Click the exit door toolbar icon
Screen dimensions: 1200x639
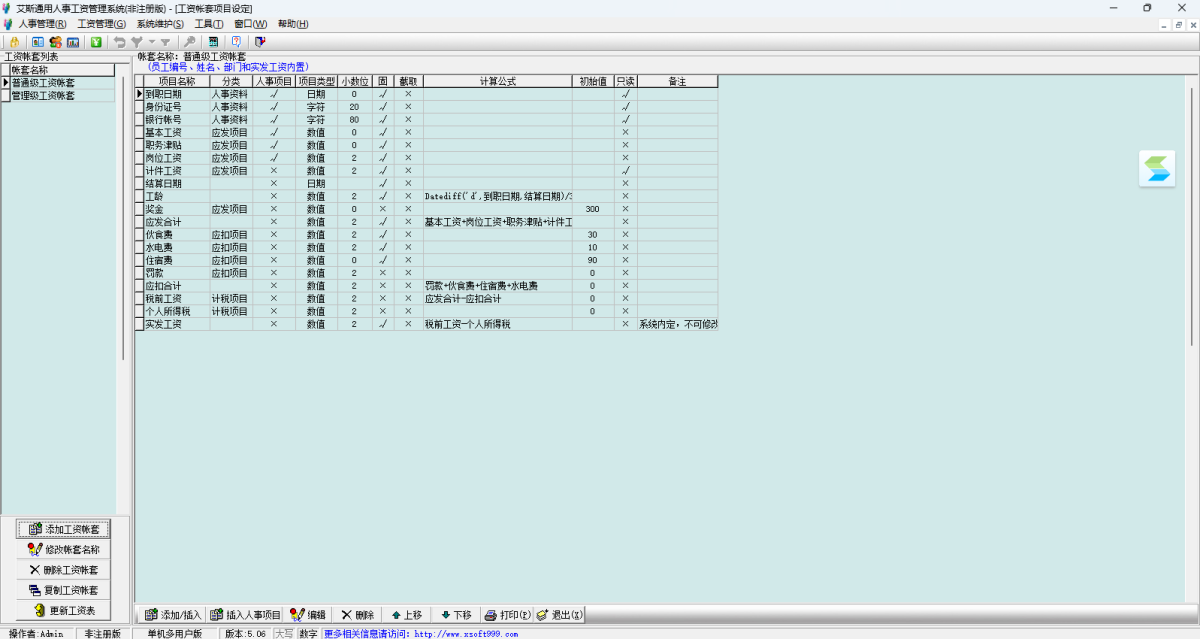click(260, 42)
